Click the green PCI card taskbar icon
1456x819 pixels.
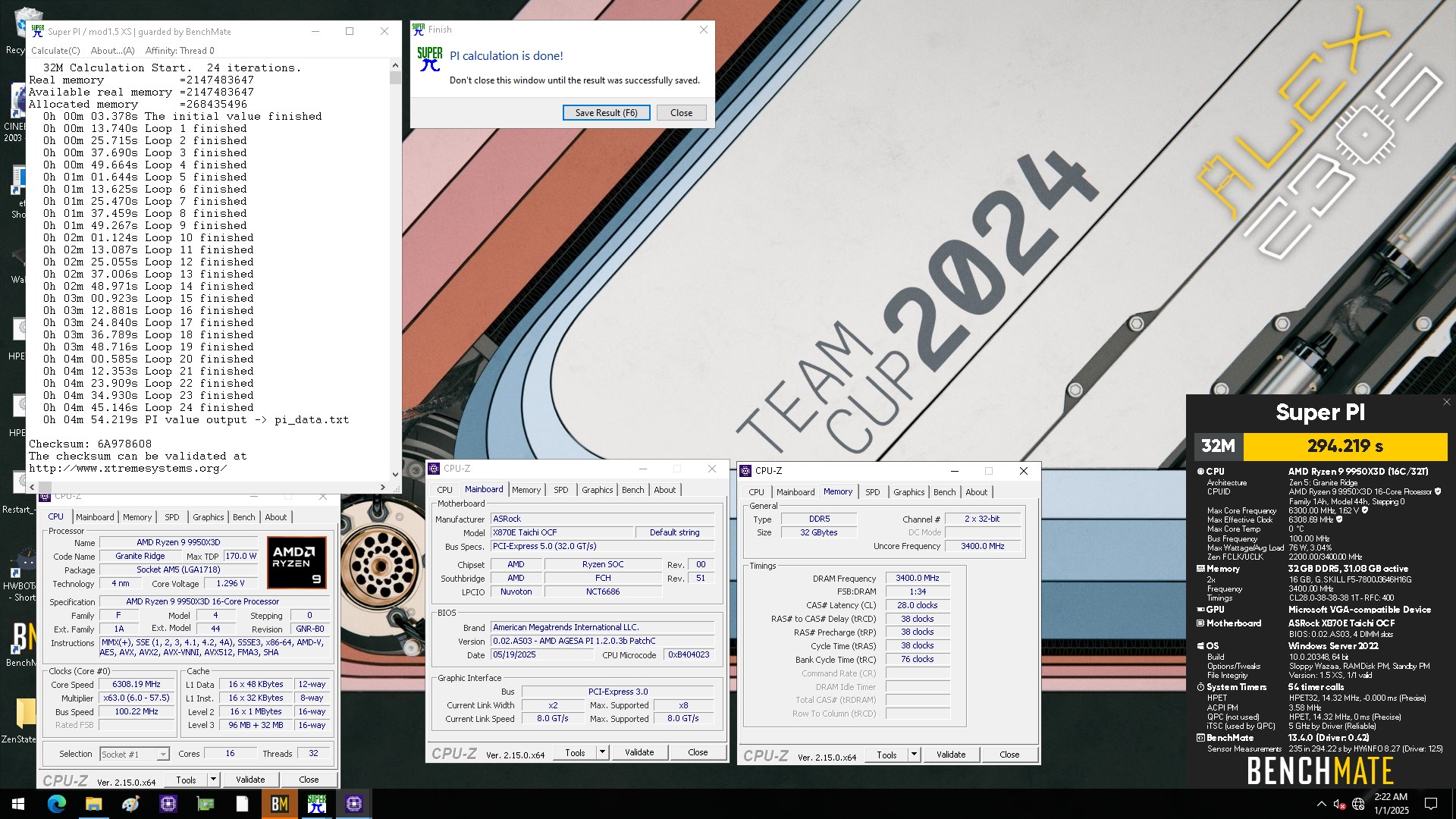[x=206, y=804]
